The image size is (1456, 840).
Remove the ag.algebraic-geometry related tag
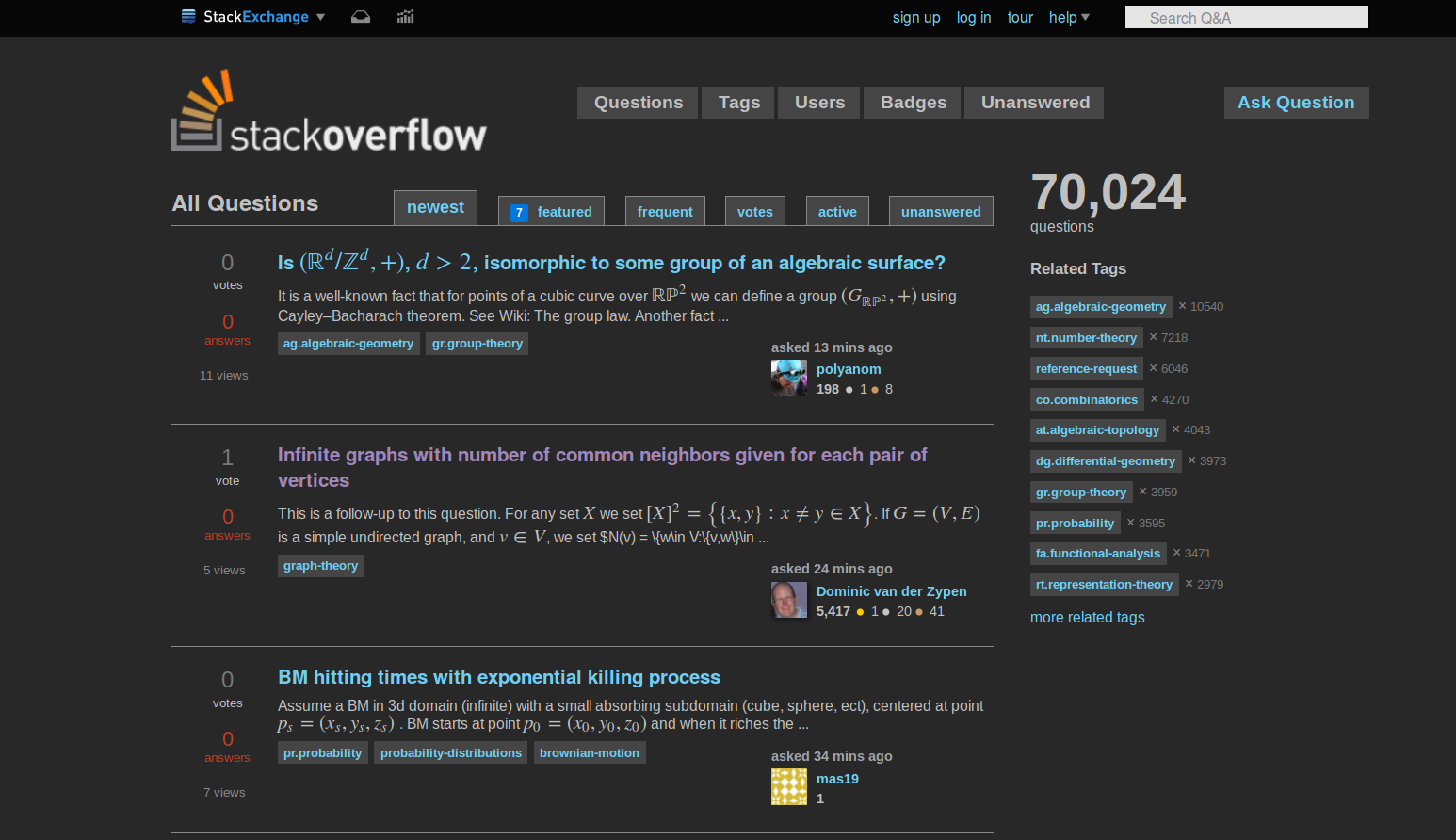[x=1181, y=306]
